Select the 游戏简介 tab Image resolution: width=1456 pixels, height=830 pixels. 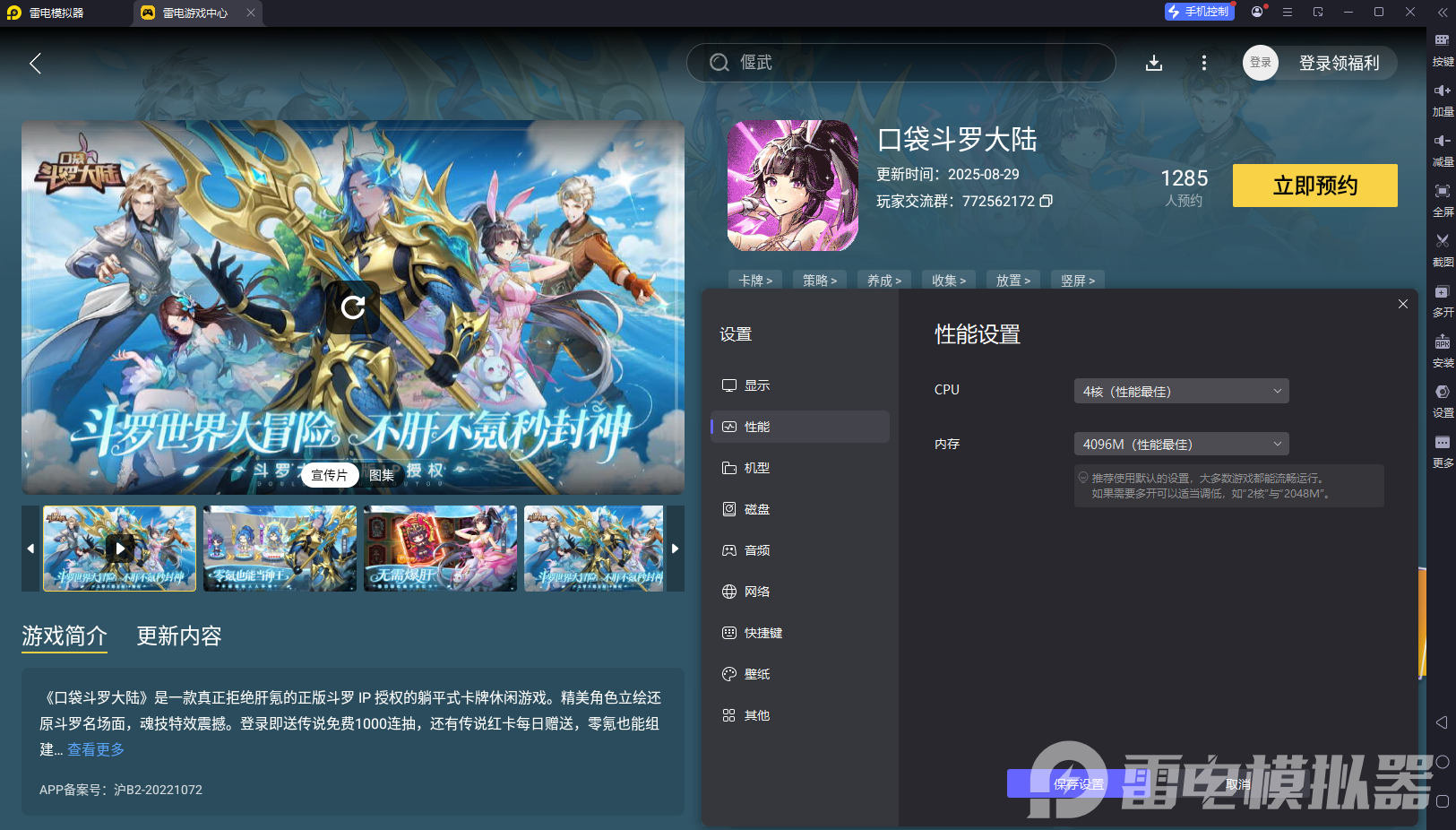pos(65,636)
